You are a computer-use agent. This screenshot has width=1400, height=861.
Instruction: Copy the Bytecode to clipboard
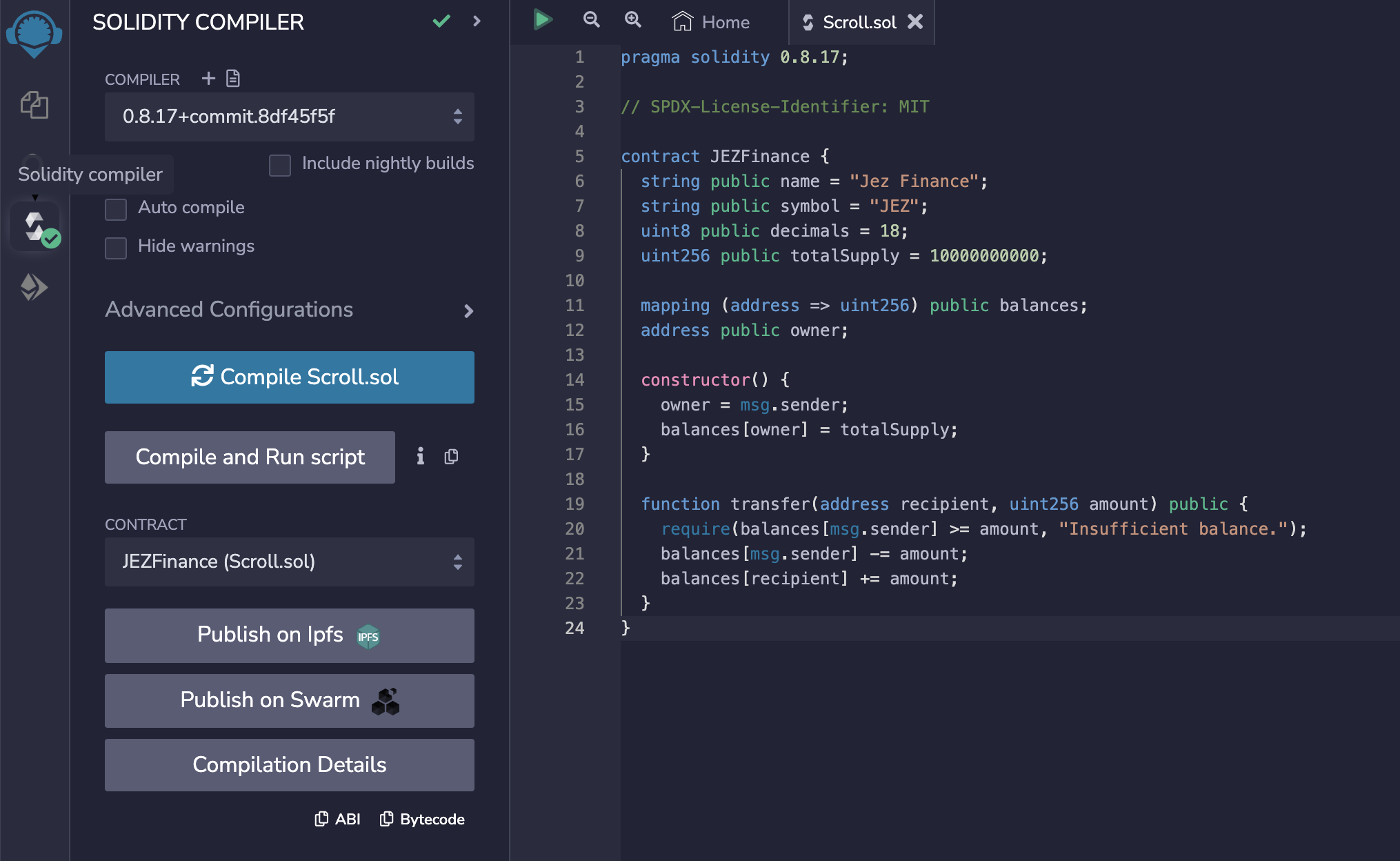[x=422, y=819]
